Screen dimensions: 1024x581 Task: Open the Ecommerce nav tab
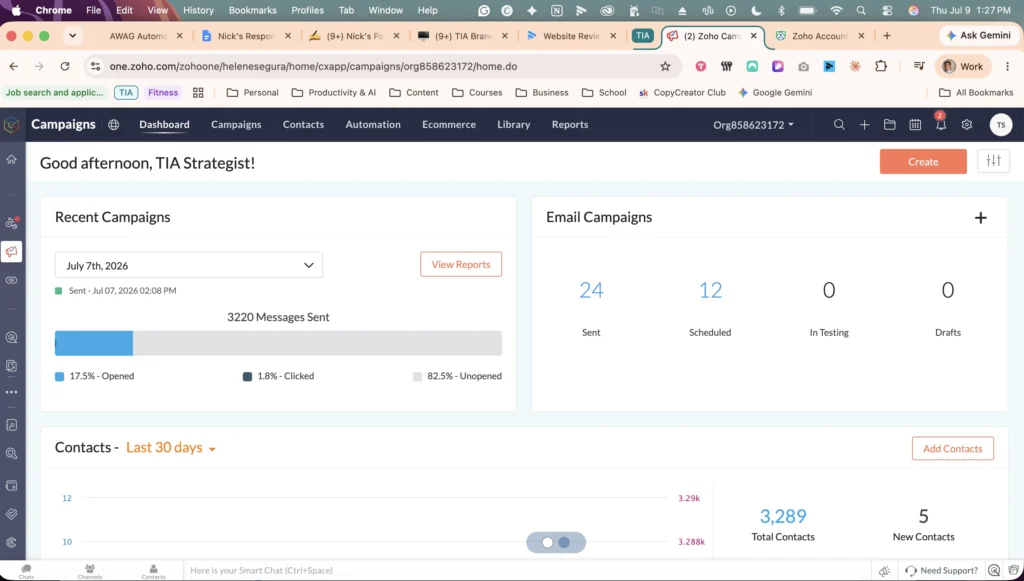(449, 125)
